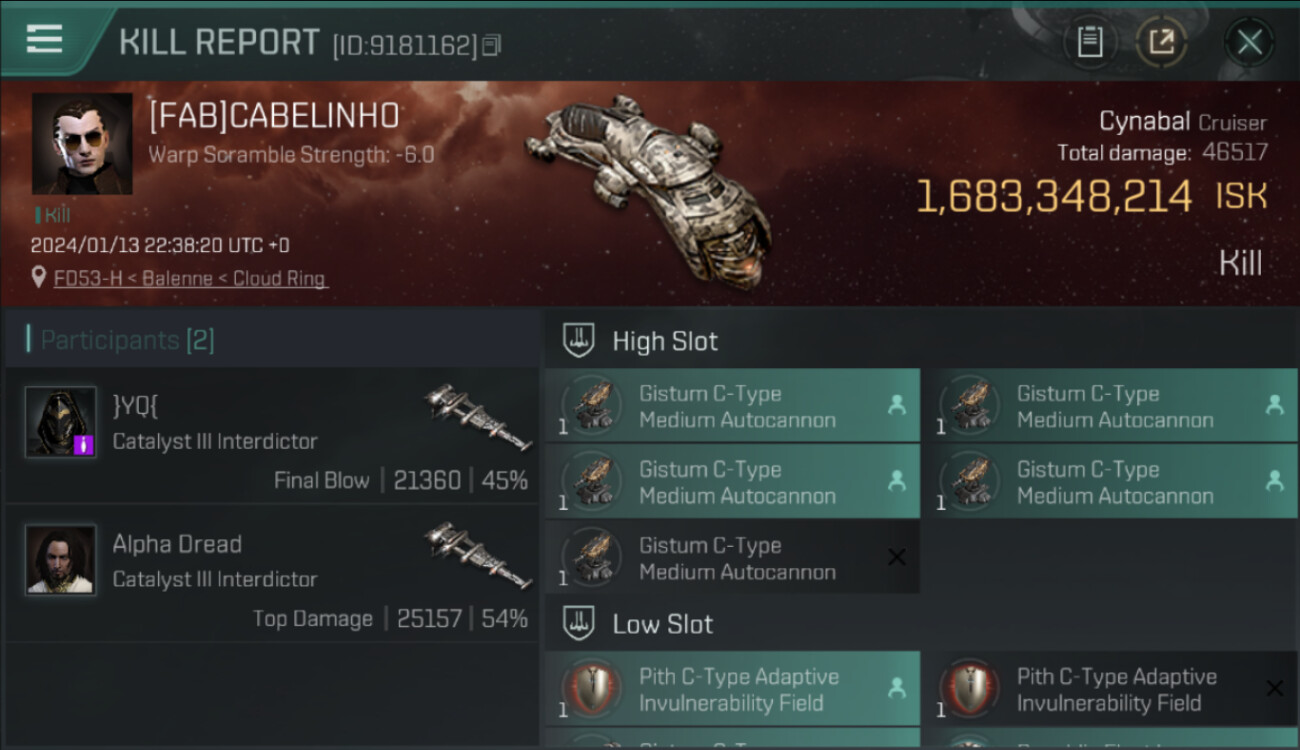View CABELINHO's pilot portrait
1300x750 pixels.
pyautogui.click(x=82, y=144)
